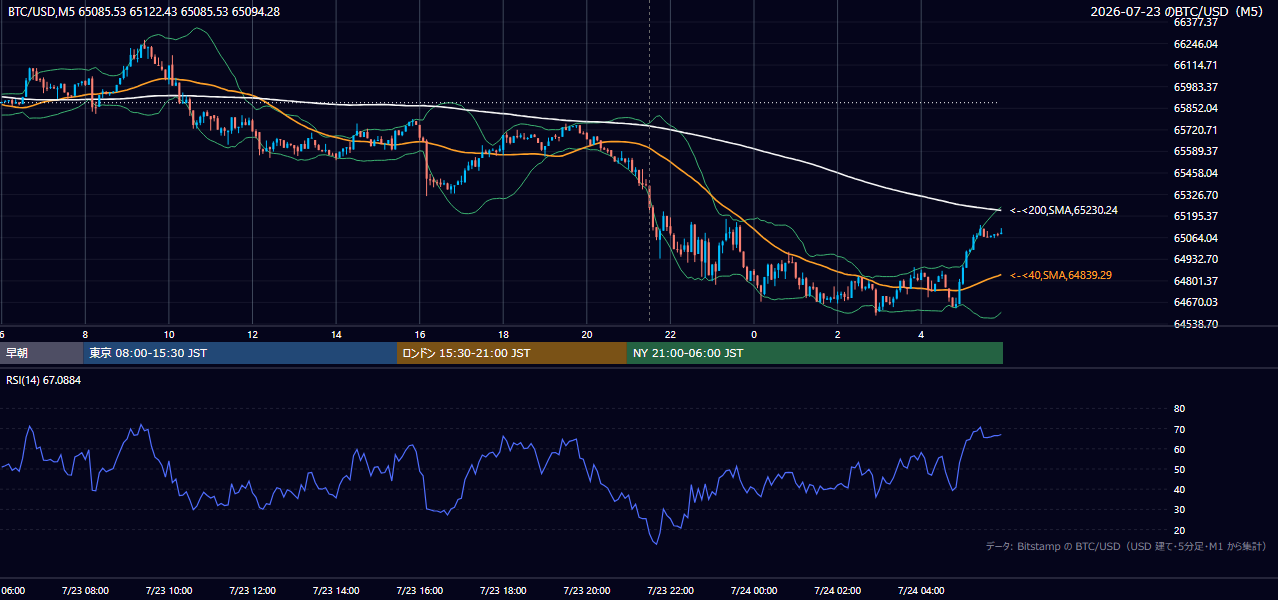Click RSI scale value 80
The width and height of the screenshot is (1278, 600).
[x=1179, y=409]
